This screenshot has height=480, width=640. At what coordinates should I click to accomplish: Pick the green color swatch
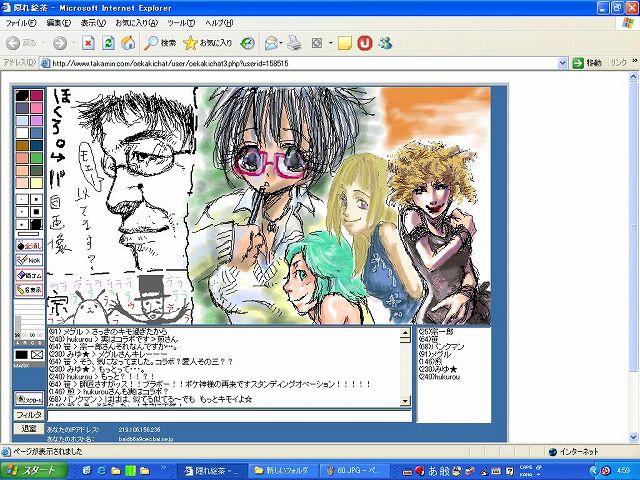click(x=36, y=158)
